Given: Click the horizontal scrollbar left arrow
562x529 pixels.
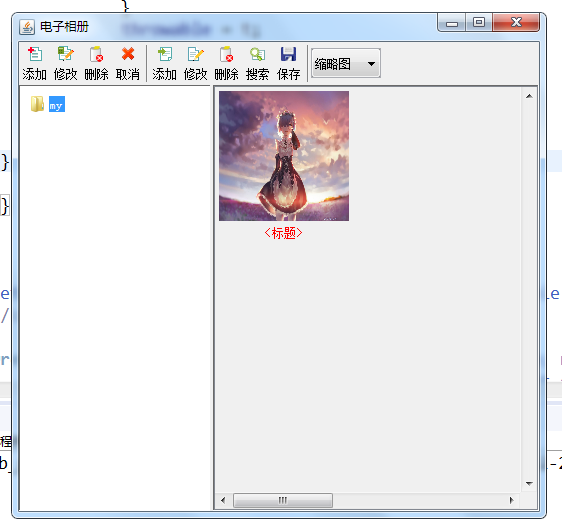Looking at the screenshot, I should [x=223, y=500].
